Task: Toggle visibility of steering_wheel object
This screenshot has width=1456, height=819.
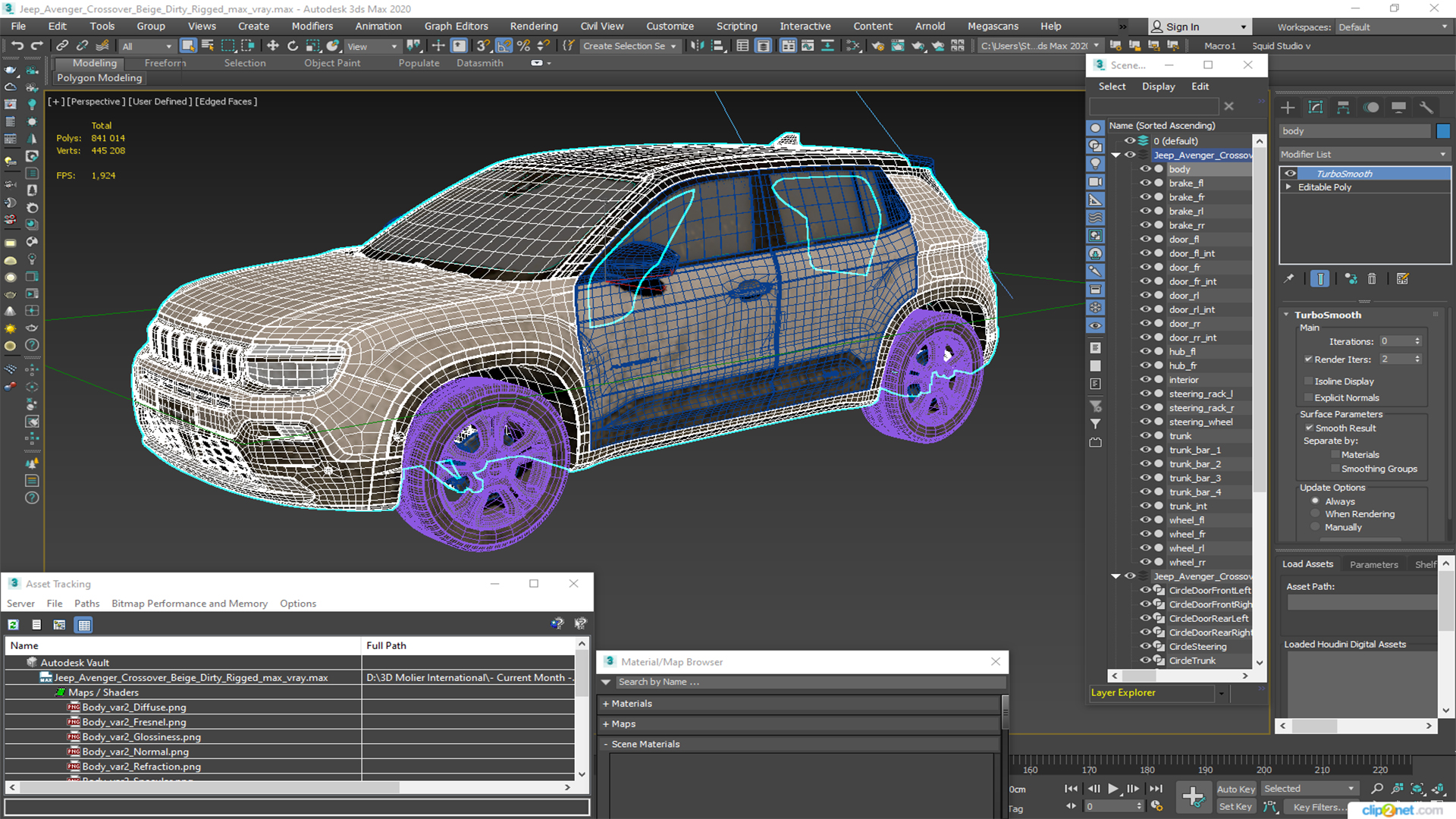Action: pos(1145,422)
